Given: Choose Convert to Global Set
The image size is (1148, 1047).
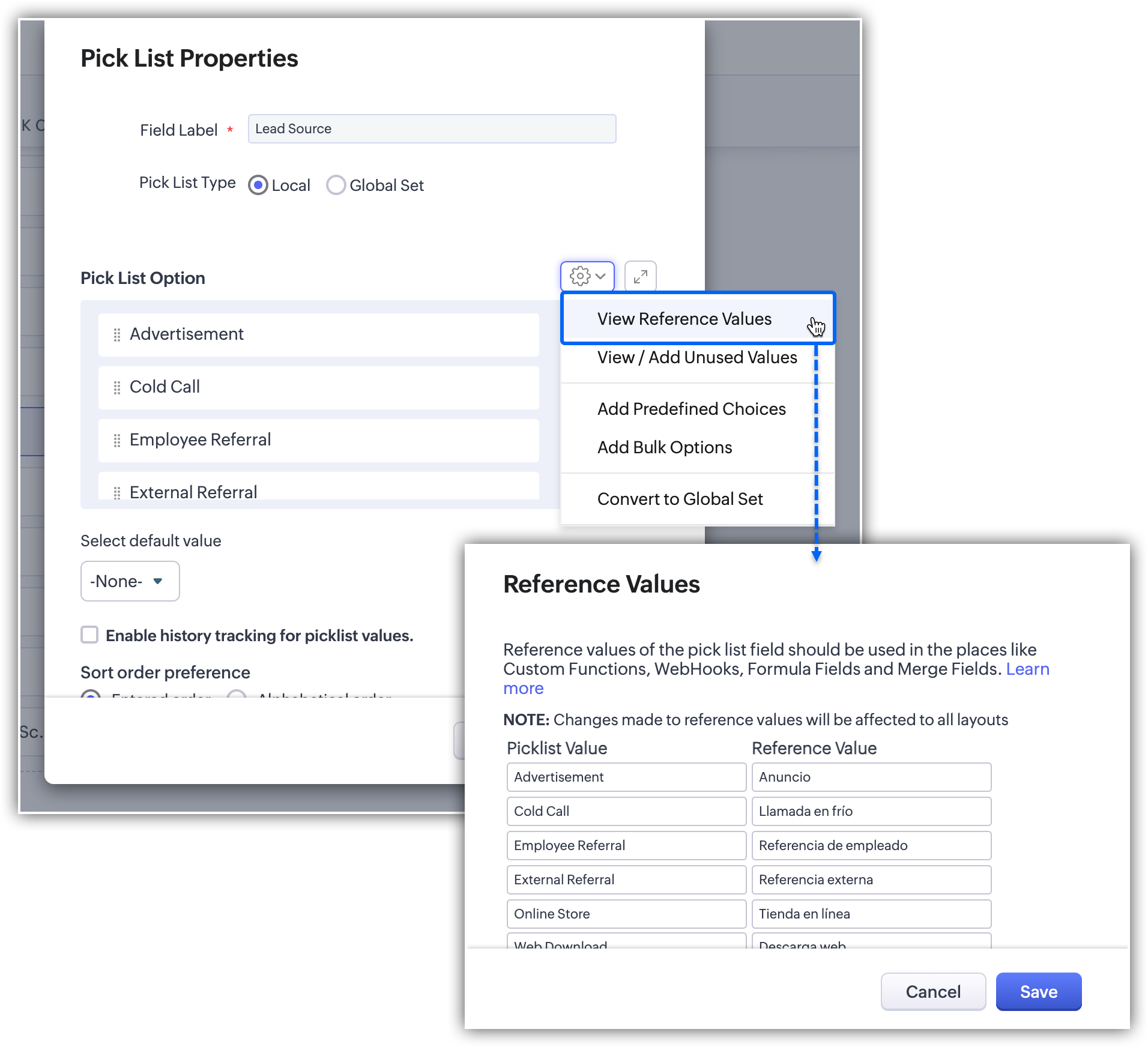Looking at the screenshot, I should point(680,499).
